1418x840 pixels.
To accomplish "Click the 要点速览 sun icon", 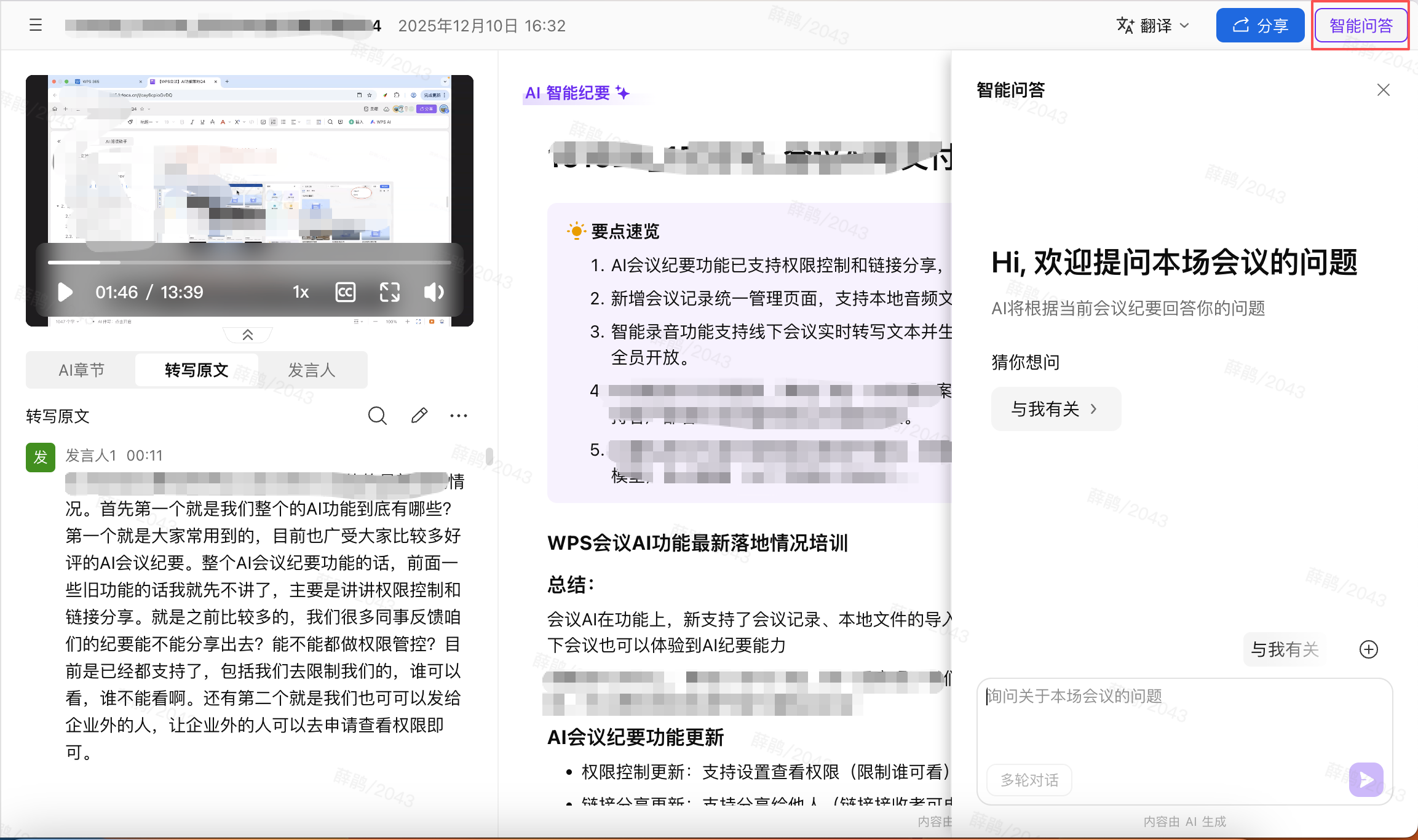I will pyautogui.click(x=576, y=231).
